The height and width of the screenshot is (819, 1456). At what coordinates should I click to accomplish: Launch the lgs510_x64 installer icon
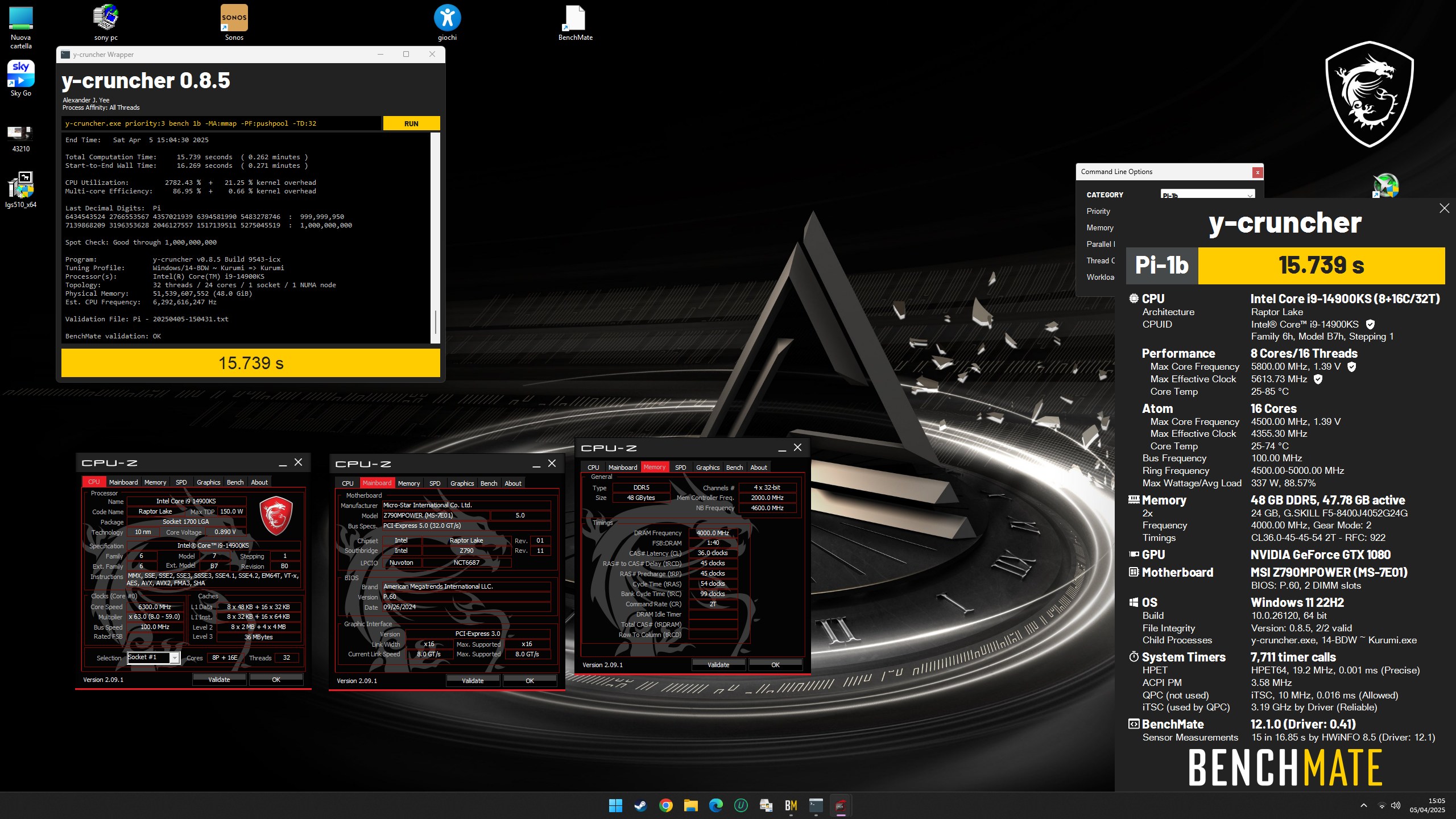tap(21, 190)
